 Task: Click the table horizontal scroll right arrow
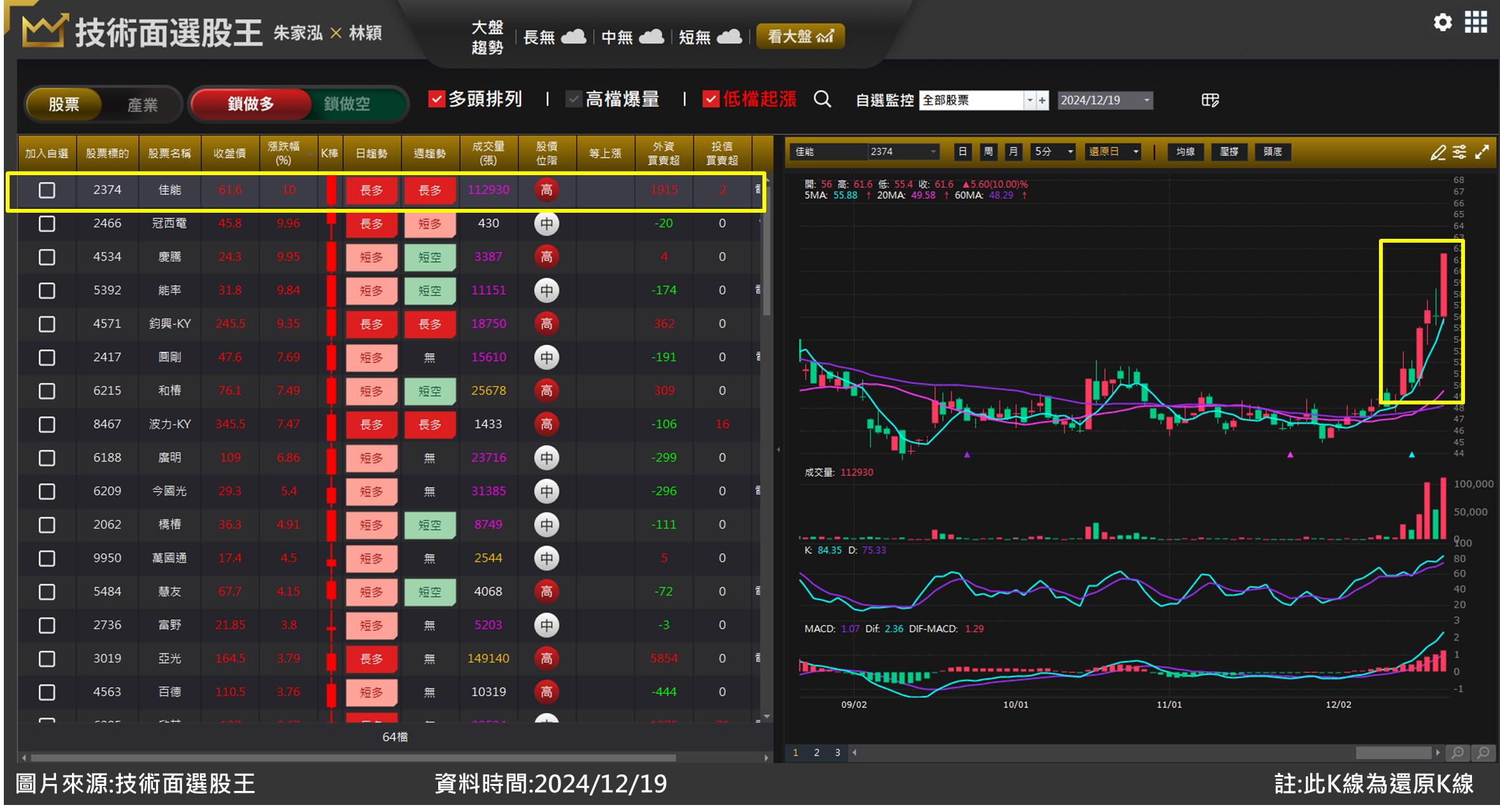pos(766,758)
